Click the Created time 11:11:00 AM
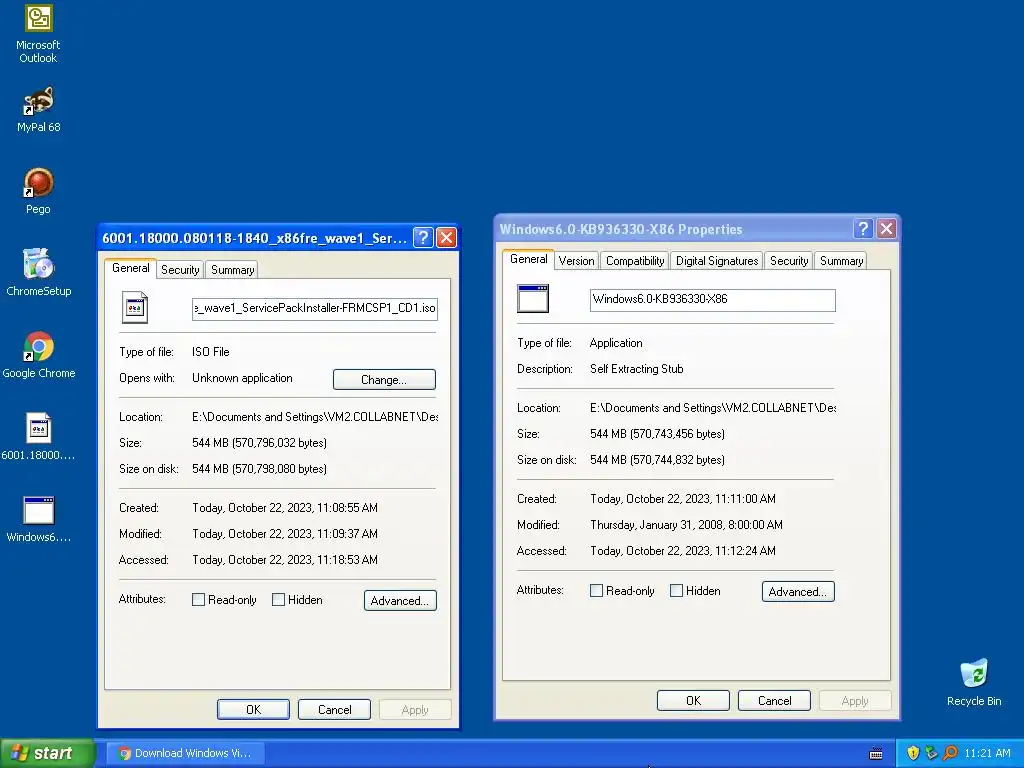 683,498
